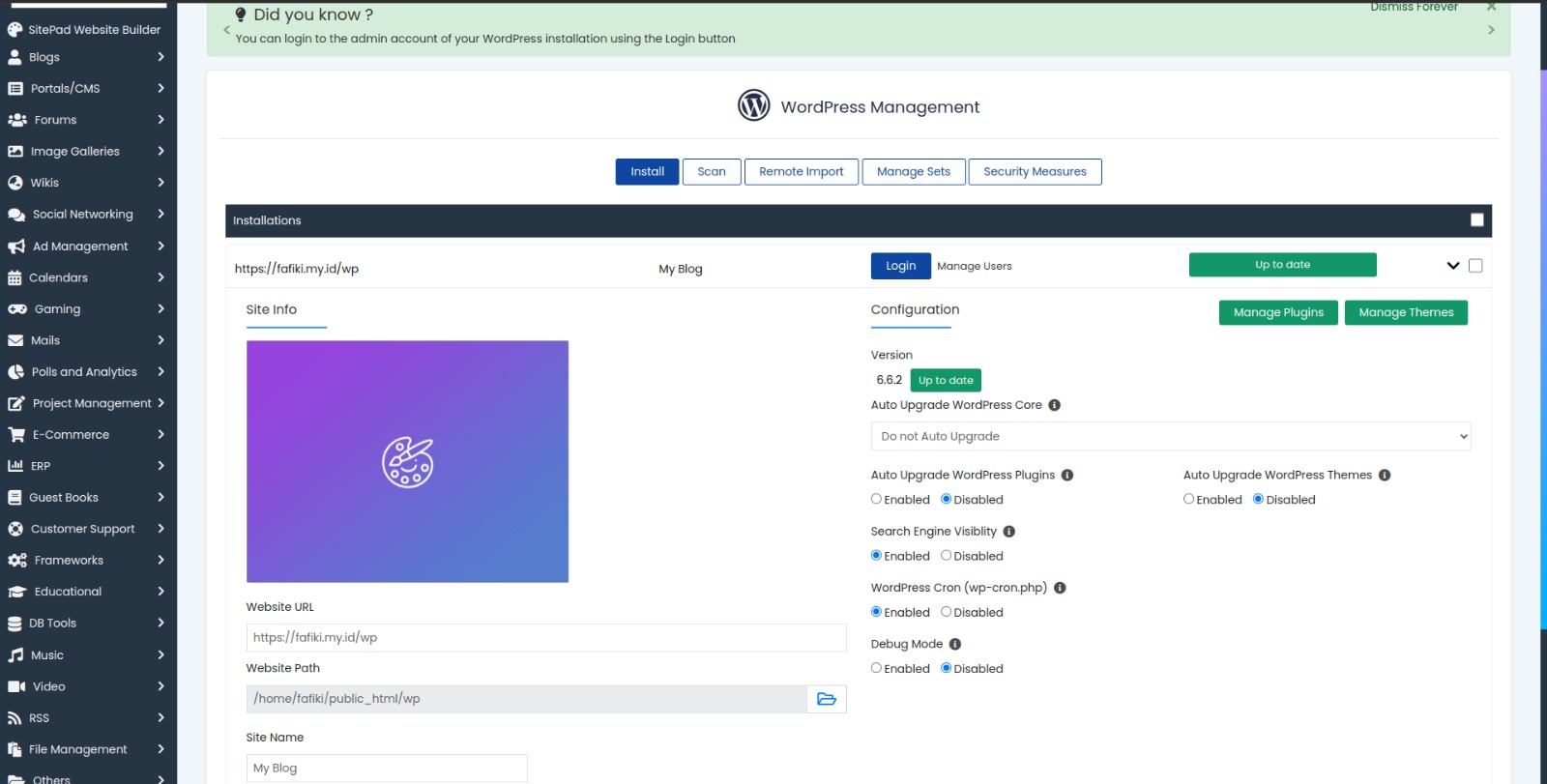The image size is (1547, 784).
Task: Enable Auto Upgrade WordPress Themes
Action: click(1189, 499)
